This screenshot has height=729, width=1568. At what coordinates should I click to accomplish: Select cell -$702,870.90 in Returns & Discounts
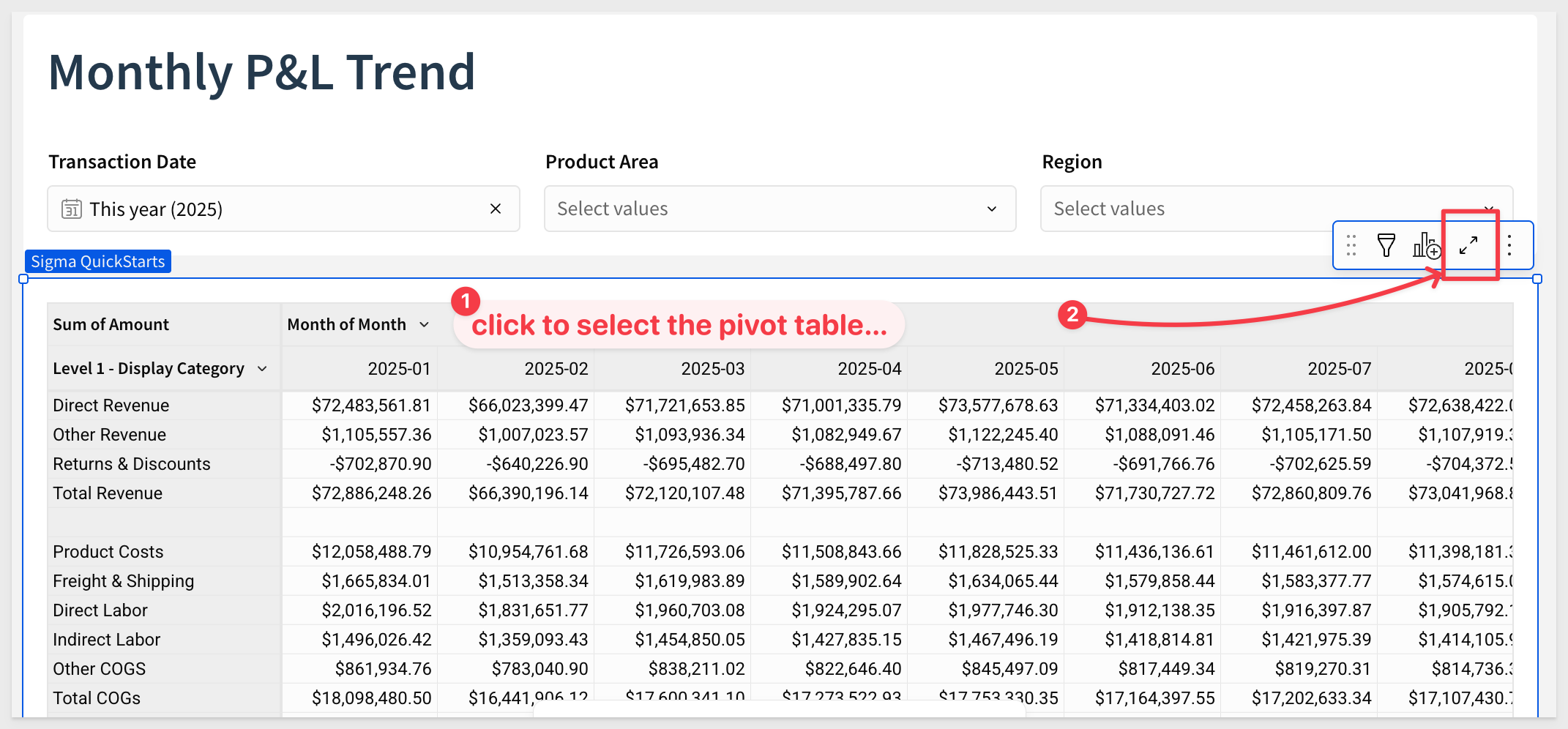(359, 463)
